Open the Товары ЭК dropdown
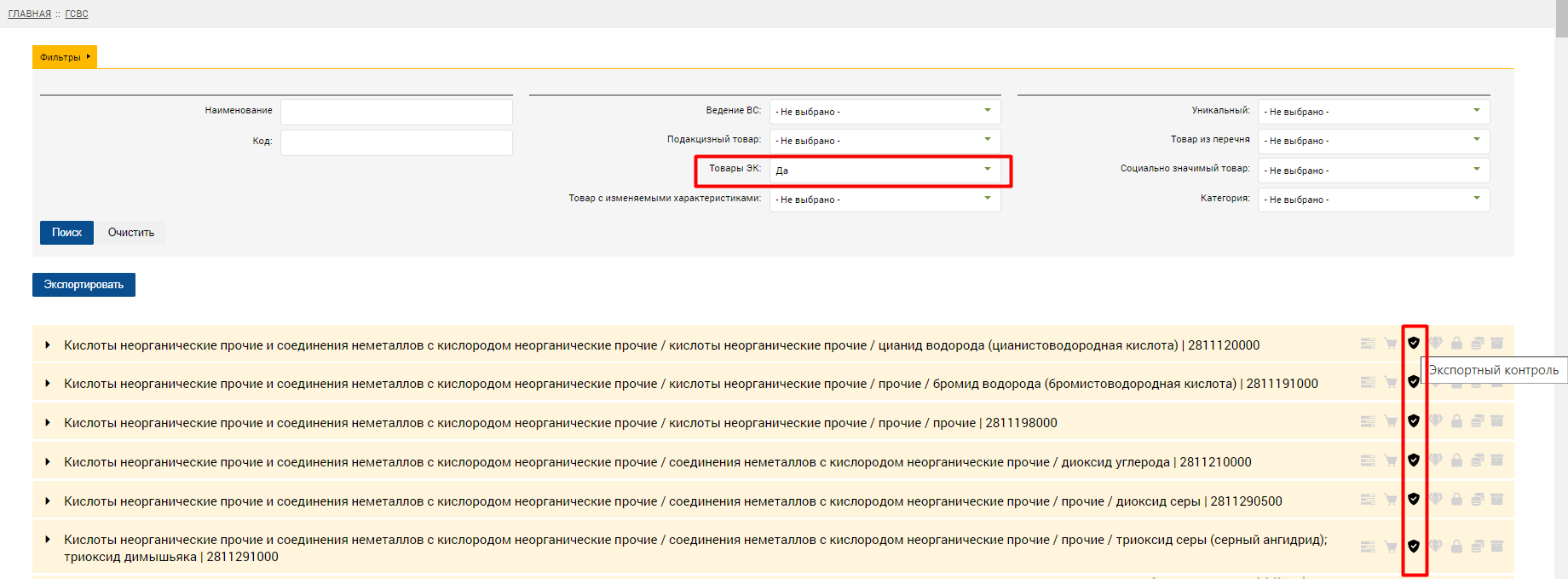 [x=884, y=170]
